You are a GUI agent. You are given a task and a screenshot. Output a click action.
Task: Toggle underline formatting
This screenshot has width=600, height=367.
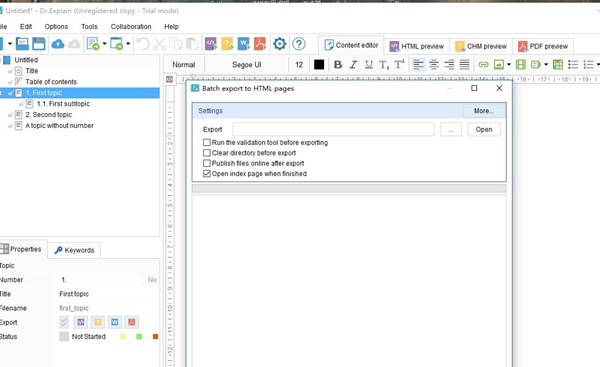coord(368,65)
